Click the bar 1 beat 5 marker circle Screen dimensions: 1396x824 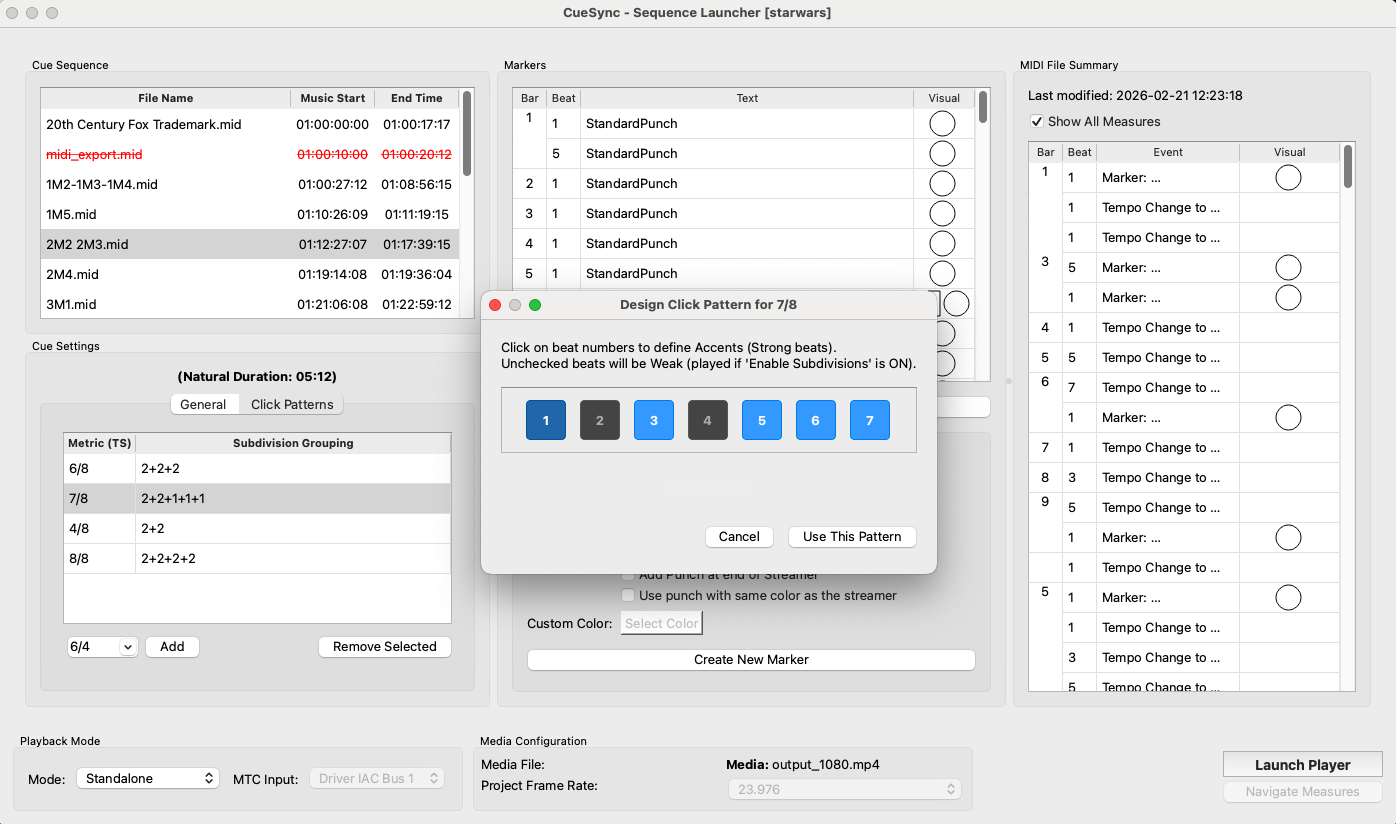click(942, 154)
